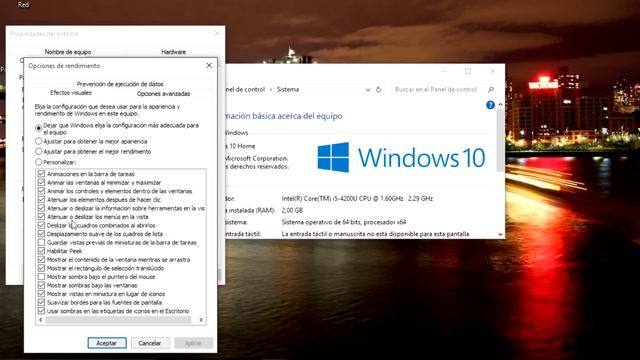Click the search magnifier in Control Panel
The width and height of the screenshot is (640, 360).
point(491,89)
